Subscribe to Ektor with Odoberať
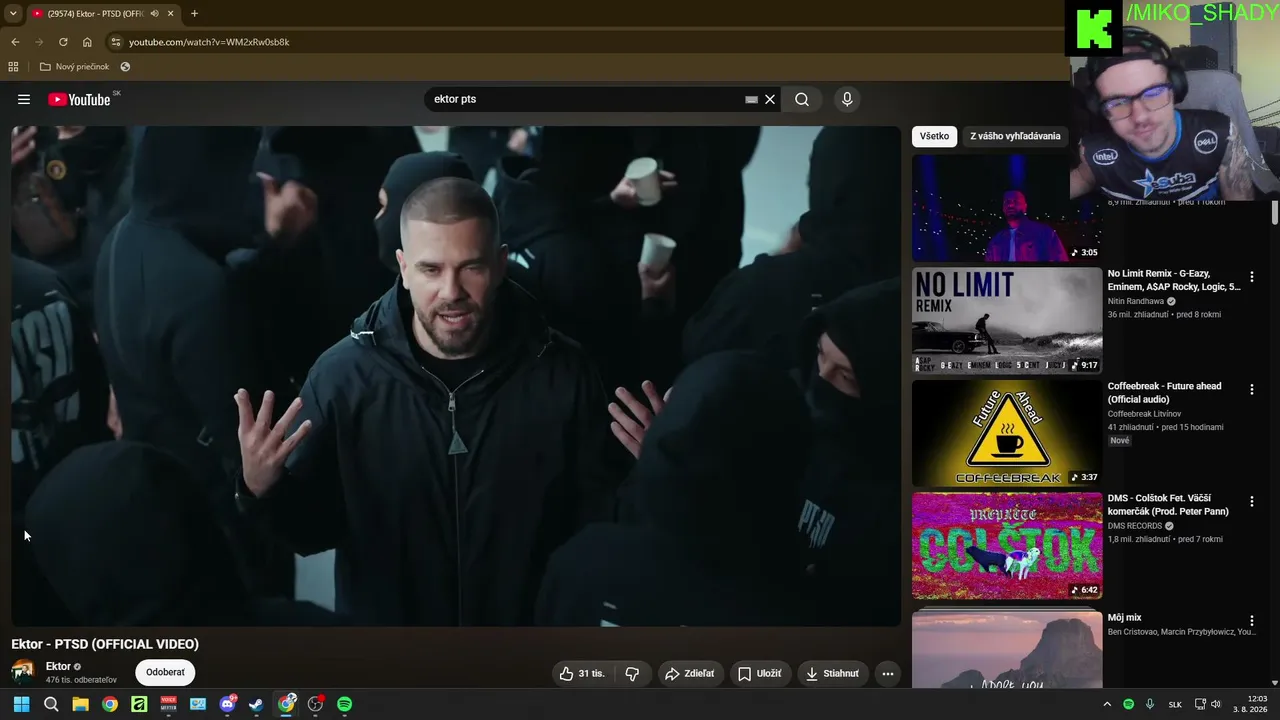The image size is (1280, 720). [165, 672]
